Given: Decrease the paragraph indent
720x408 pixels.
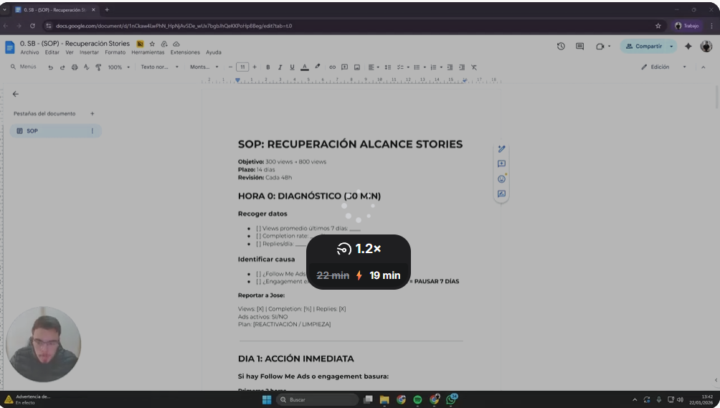Looking at the screenshot, I should [450, 67].
